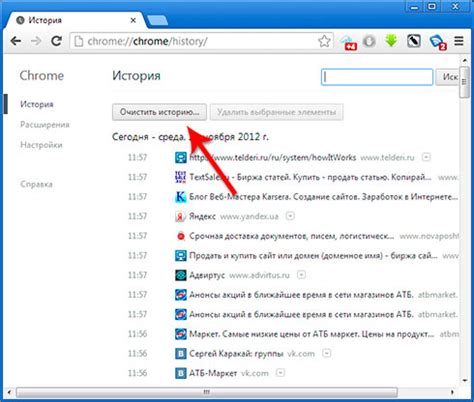Bookmark page using the star icon

coord(324,41)
